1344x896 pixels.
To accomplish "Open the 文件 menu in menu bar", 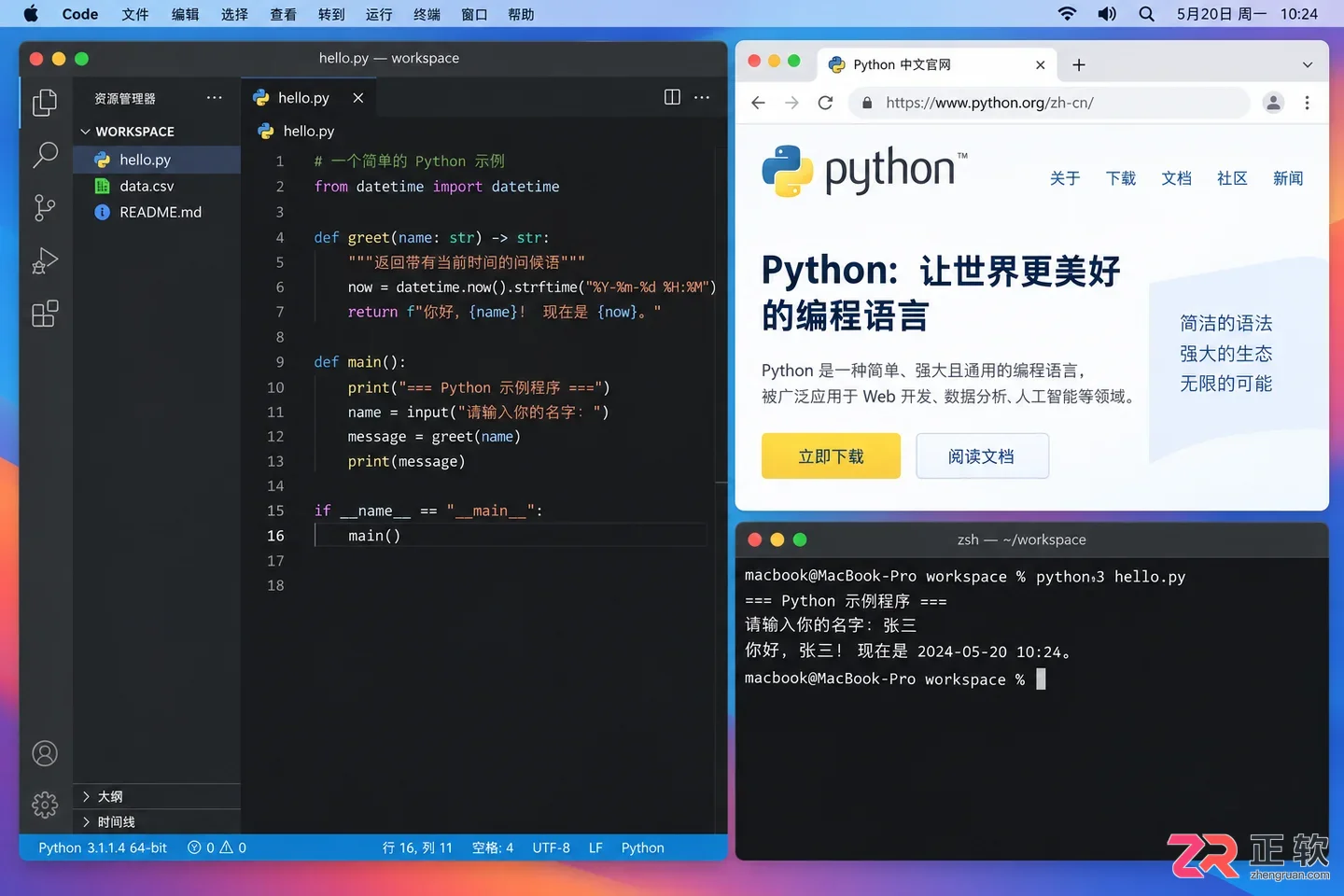I will 135,14.
